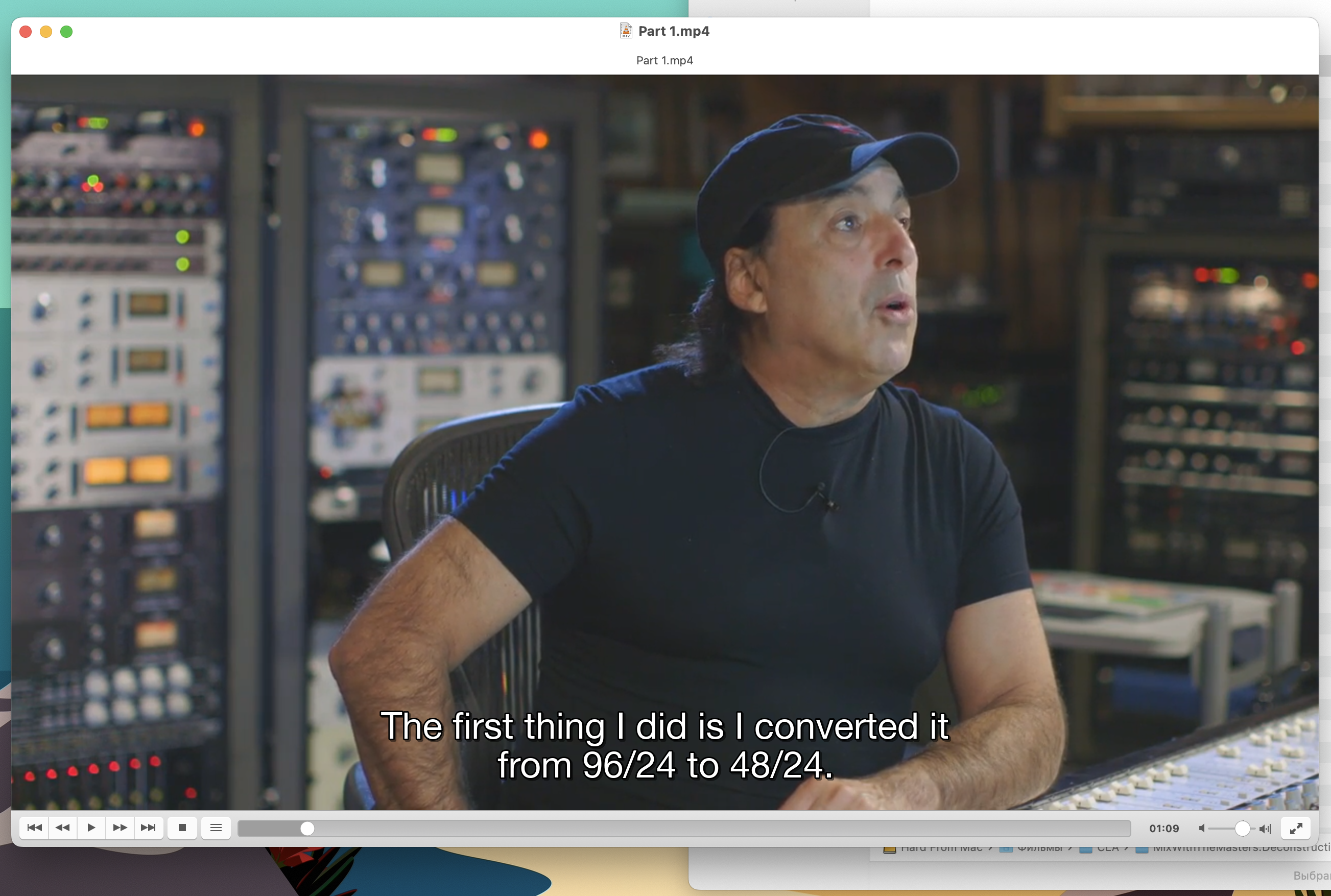Click the playback position slider handle
This screenshot has width=1331, height=896.
tap(307, 828)
